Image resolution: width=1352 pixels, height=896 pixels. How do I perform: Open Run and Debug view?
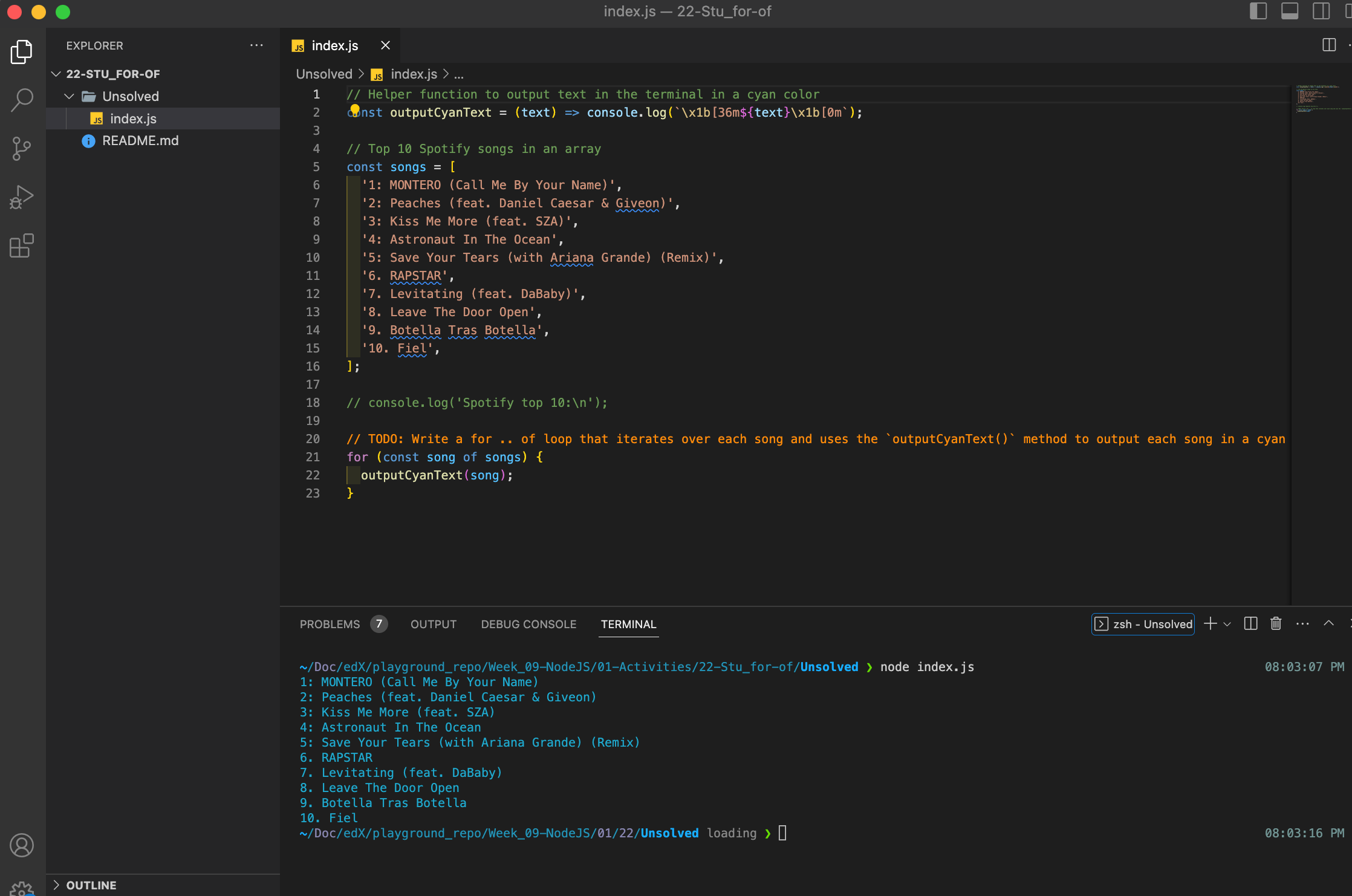22,198
